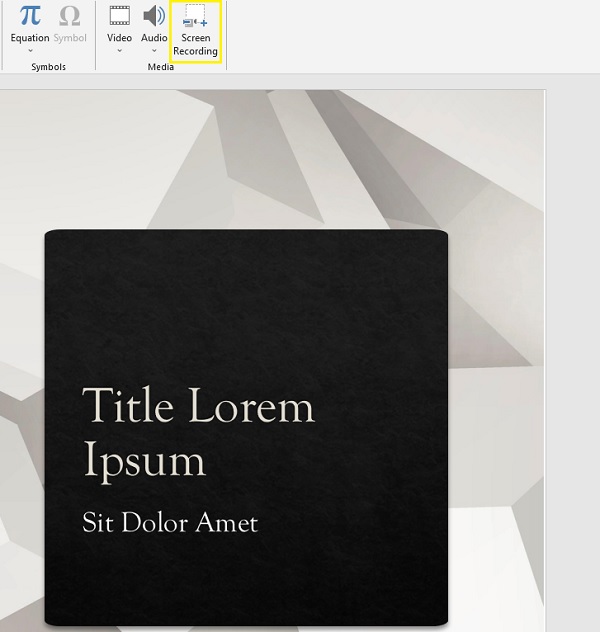Expand the Equation dropdown arrow
This screenshot has width=600, height=632.
pyautogui.click(x=30, y=51)
